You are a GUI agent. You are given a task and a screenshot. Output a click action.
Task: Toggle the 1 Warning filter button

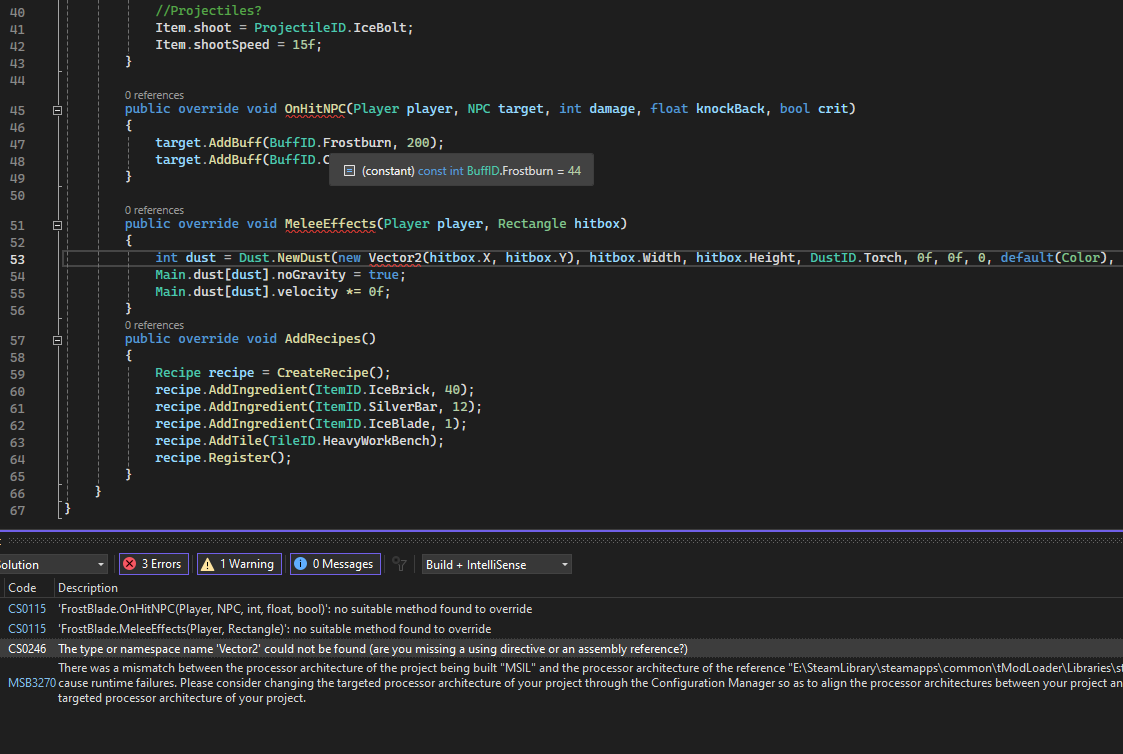[239, 564]
